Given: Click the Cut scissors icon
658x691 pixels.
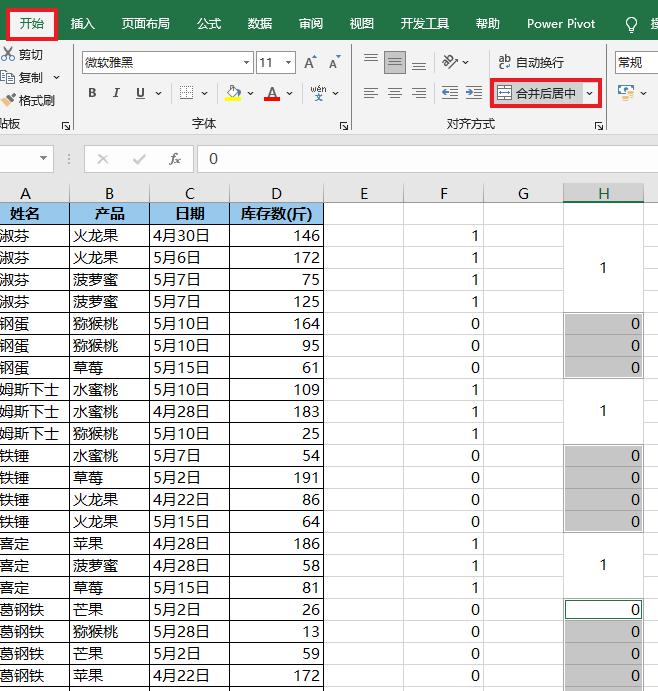Looking at the screenshot, I should pos(8,54).
